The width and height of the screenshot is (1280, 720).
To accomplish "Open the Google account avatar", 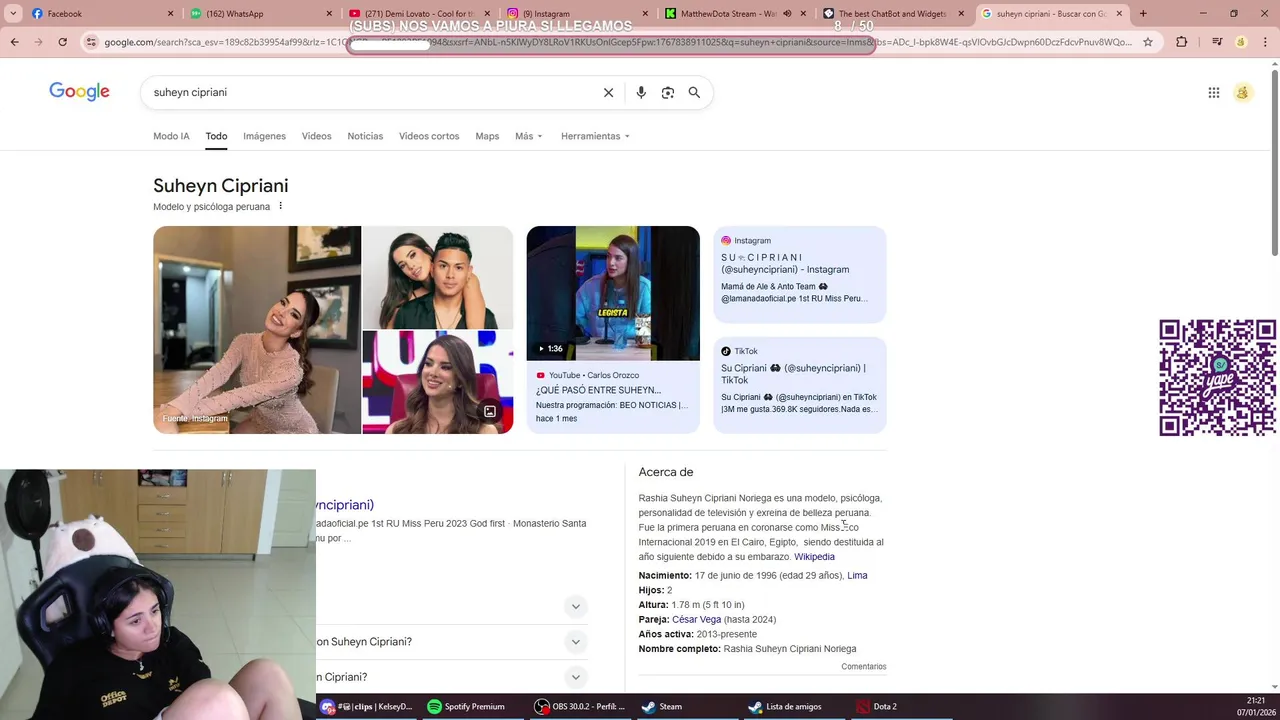I will (x=1243, y=92).
